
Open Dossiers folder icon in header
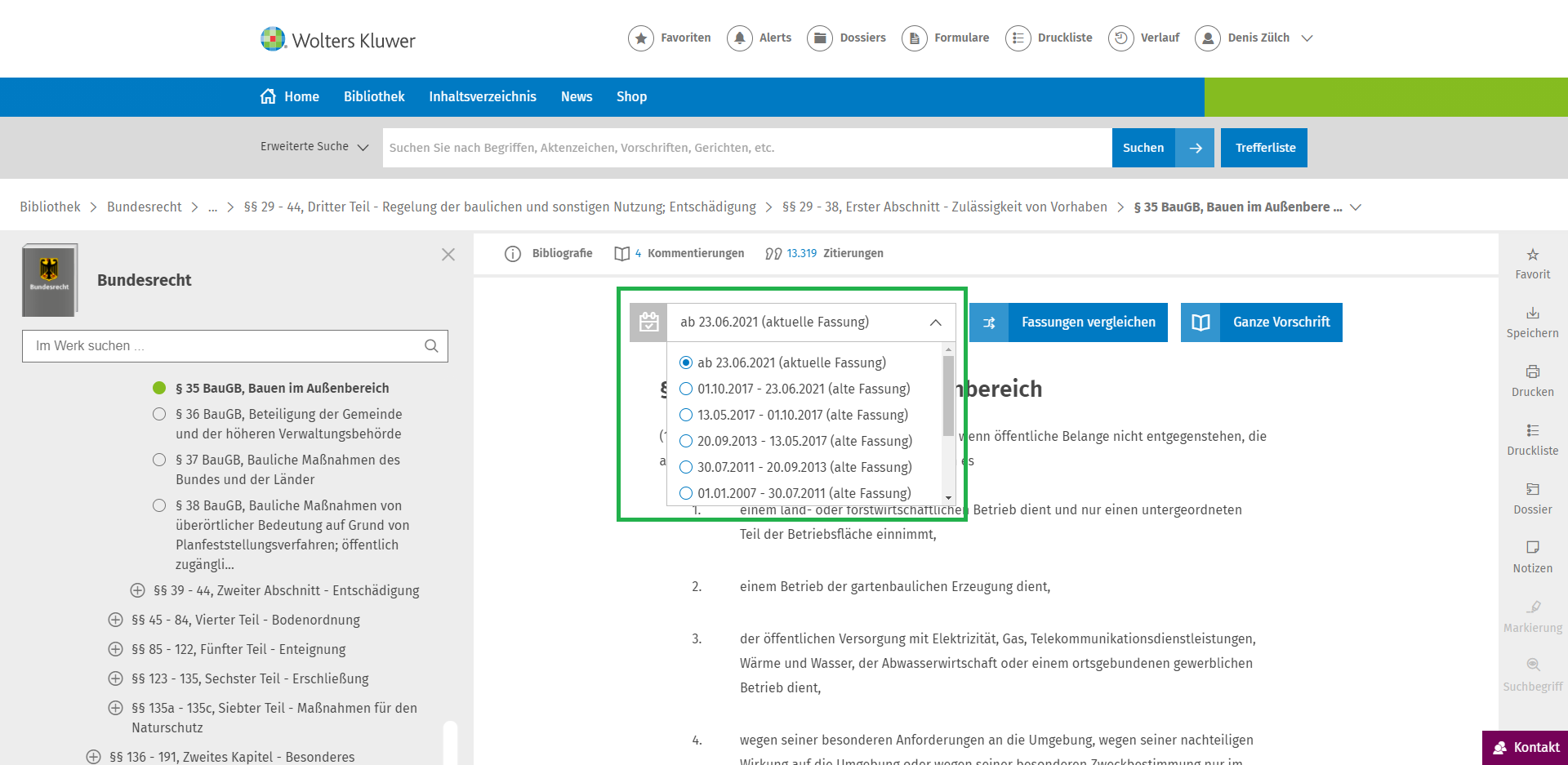820,38
